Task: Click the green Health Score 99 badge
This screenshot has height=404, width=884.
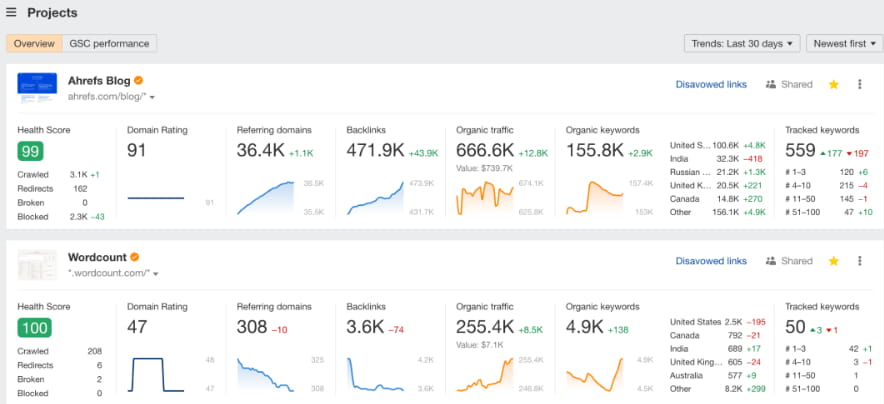Action: click(30, 151)
